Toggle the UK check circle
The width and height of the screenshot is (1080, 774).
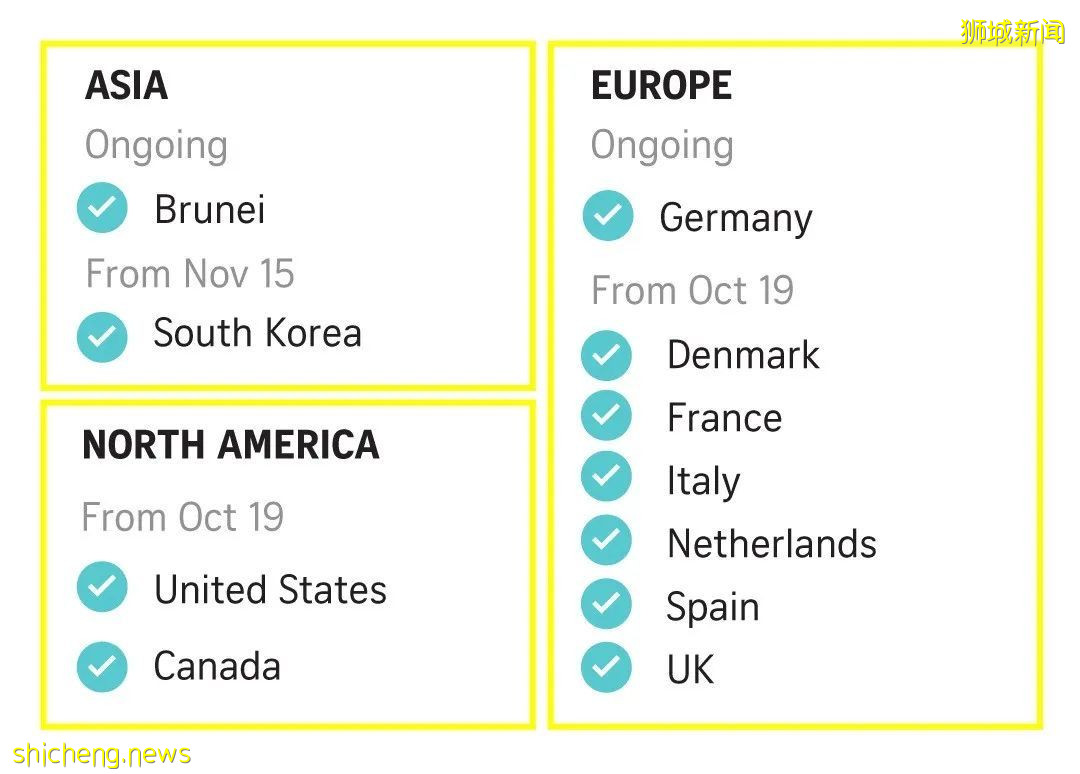click(x=606, y=667)
